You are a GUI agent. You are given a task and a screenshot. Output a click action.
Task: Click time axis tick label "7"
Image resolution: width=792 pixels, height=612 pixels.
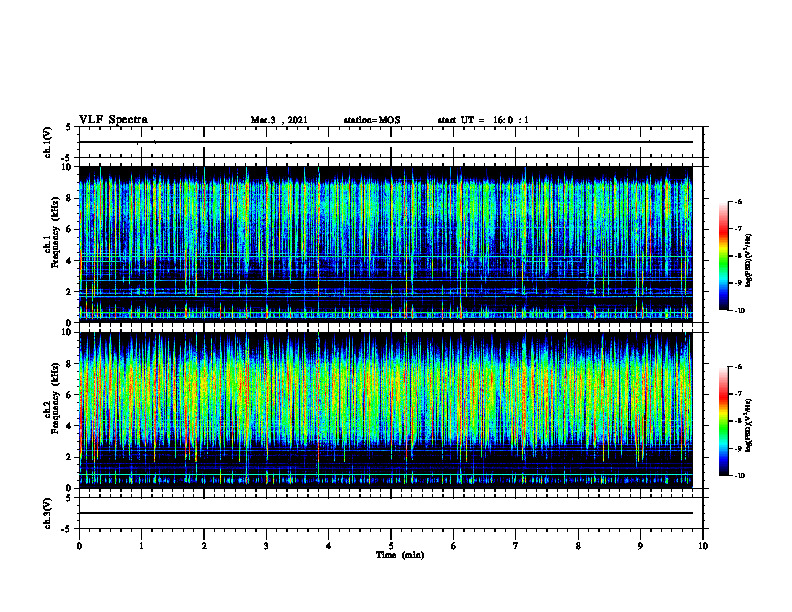(516, 546)
